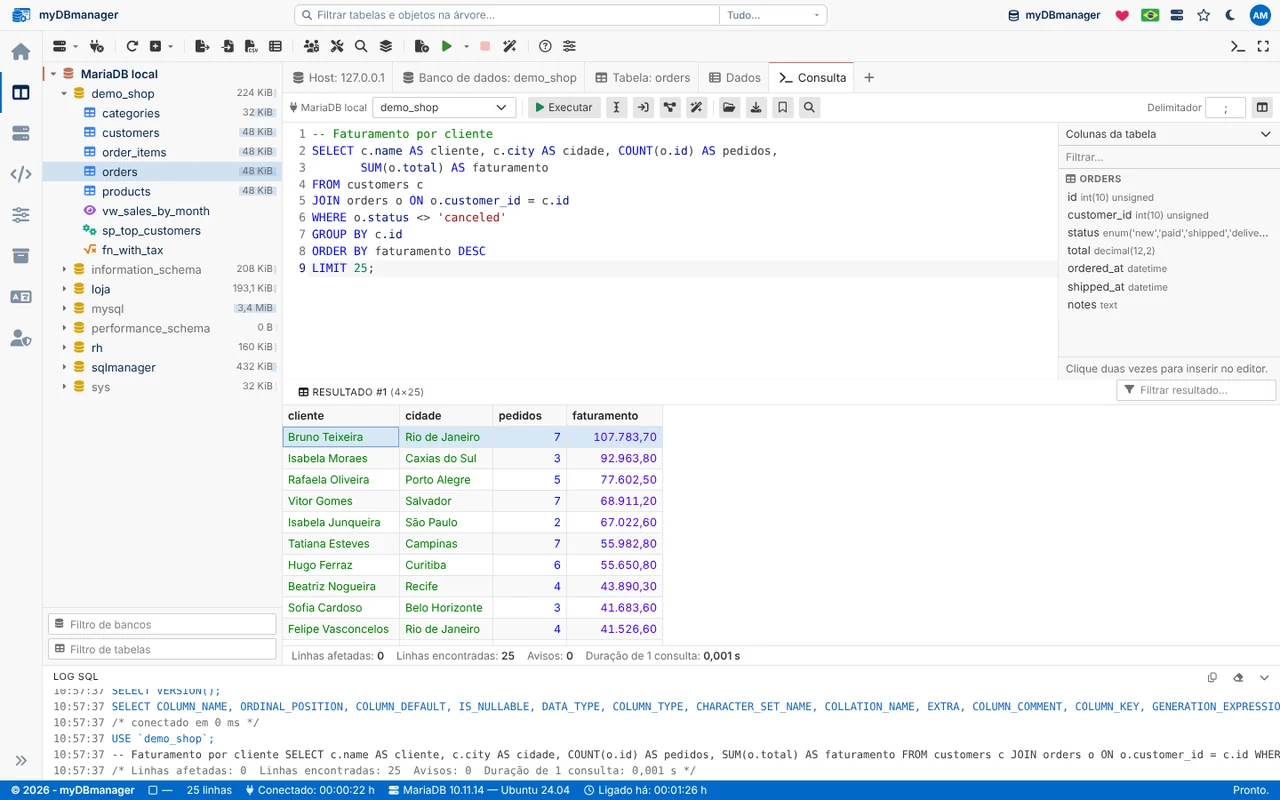Viewport: 1280px width, 800px height.
Task: Open the preferences sliders icon in the main toolbar
Action: [x=569, y=46]
